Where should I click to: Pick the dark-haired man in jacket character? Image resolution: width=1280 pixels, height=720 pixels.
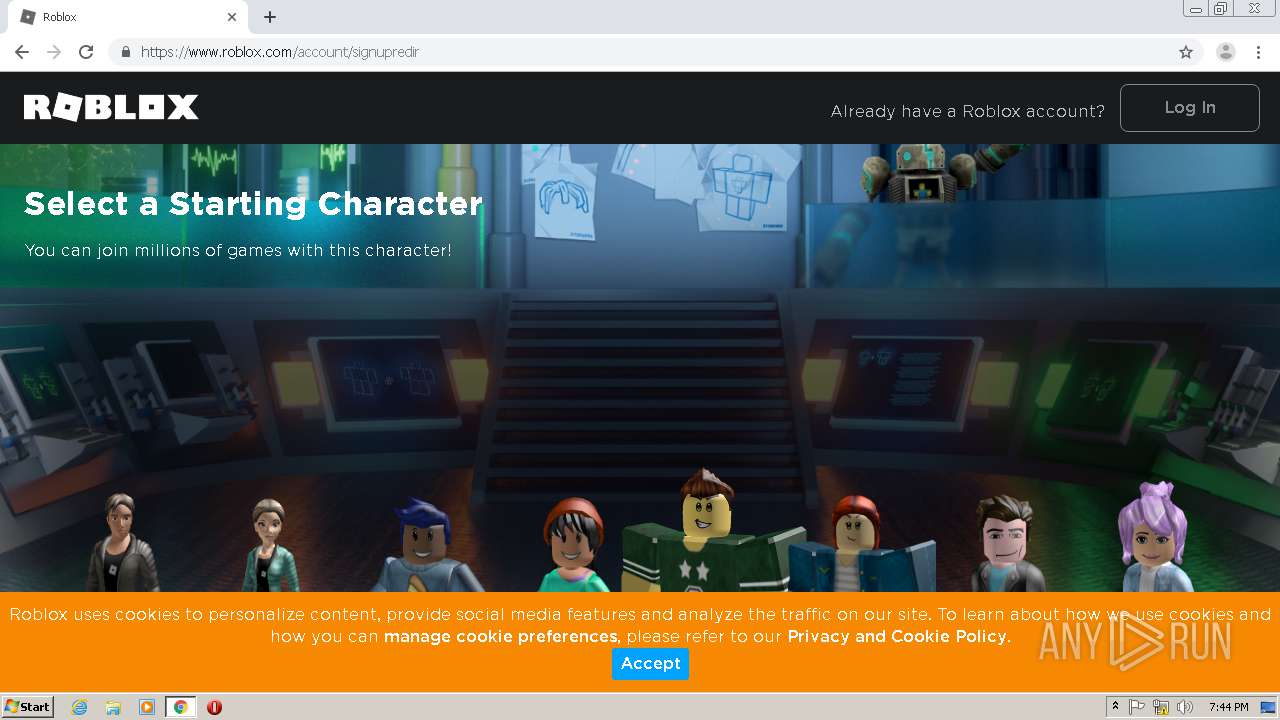(x=1004, y=545)
